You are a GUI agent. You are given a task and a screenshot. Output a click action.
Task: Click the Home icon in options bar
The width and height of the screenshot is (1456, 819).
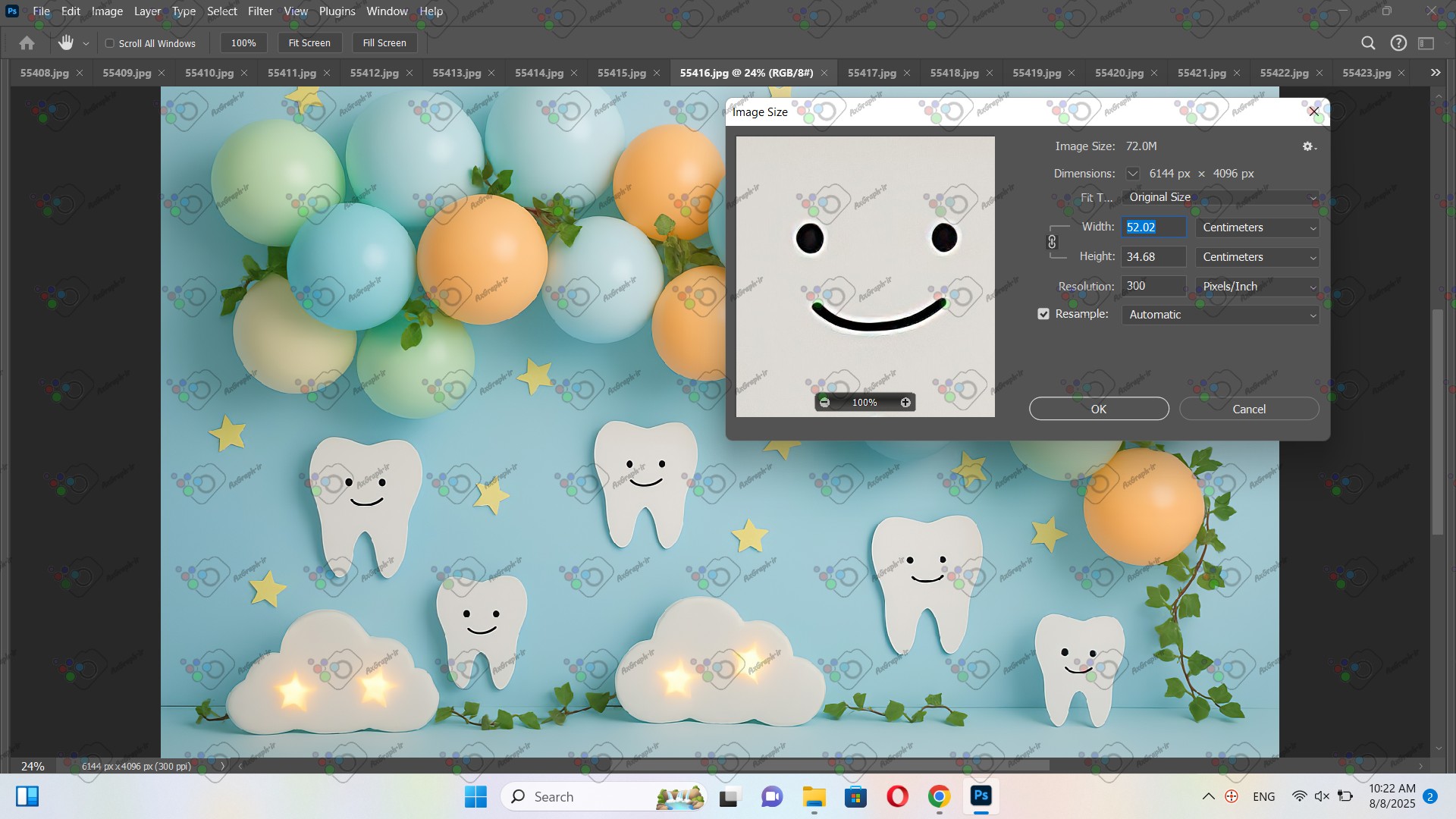pos(27,43)
